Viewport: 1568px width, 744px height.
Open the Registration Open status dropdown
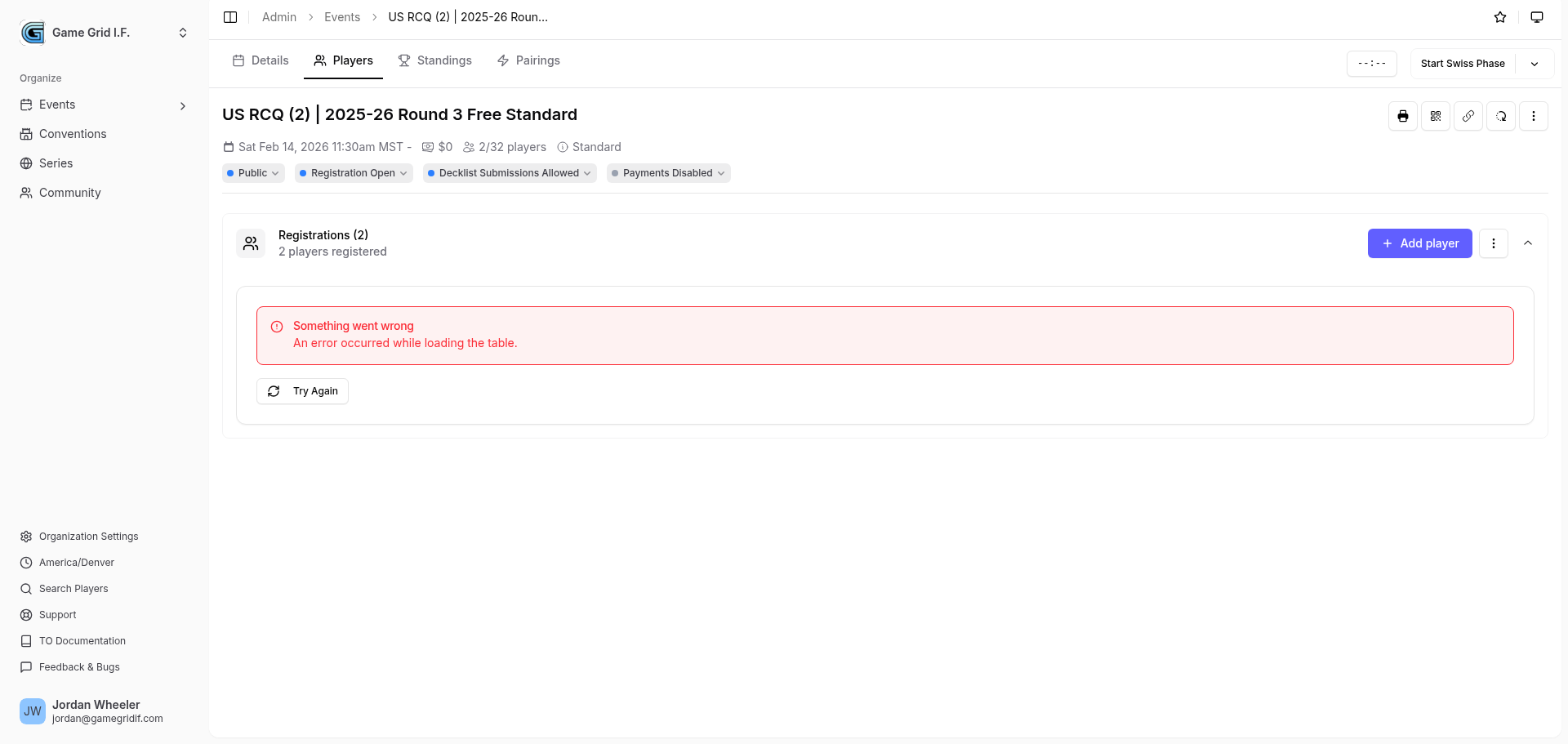tap(354, 173)
